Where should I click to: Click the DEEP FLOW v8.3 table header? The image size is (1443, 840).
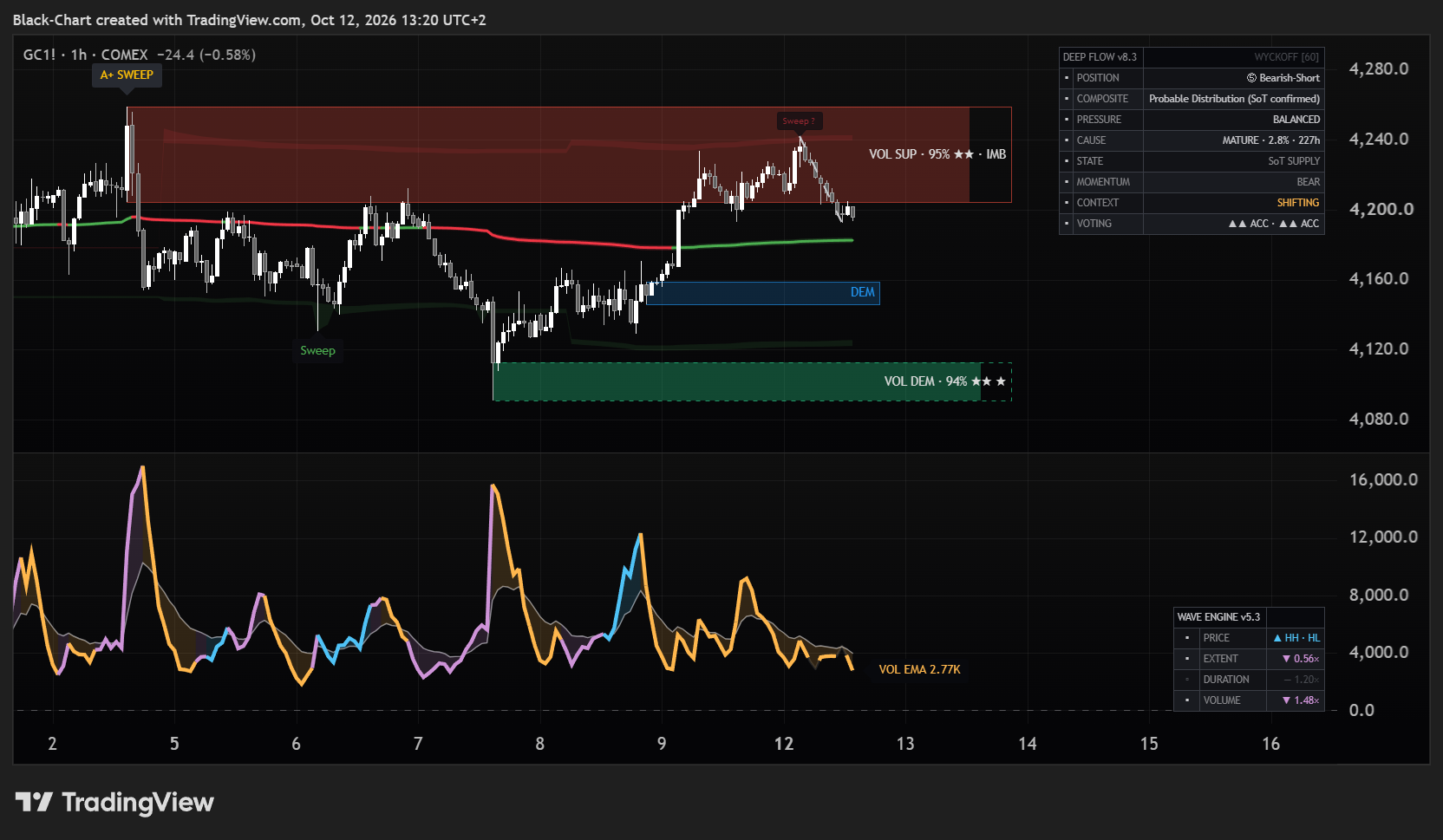[1100, 57]
